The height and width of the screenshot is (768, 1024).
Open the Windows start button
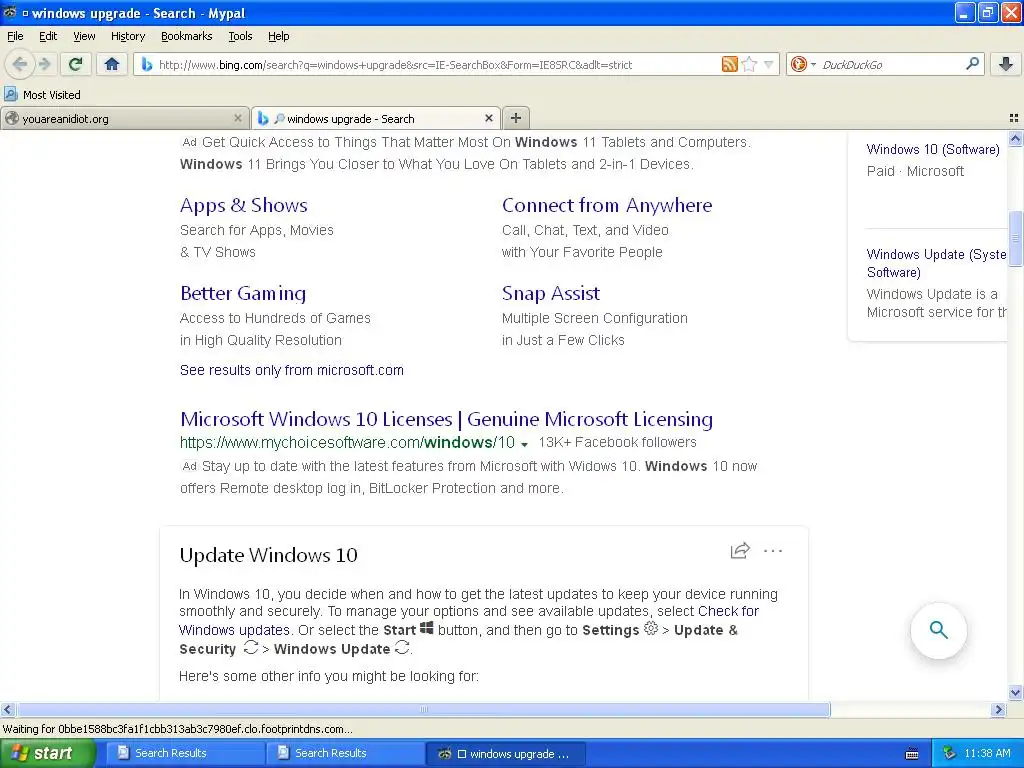point(46,753)
